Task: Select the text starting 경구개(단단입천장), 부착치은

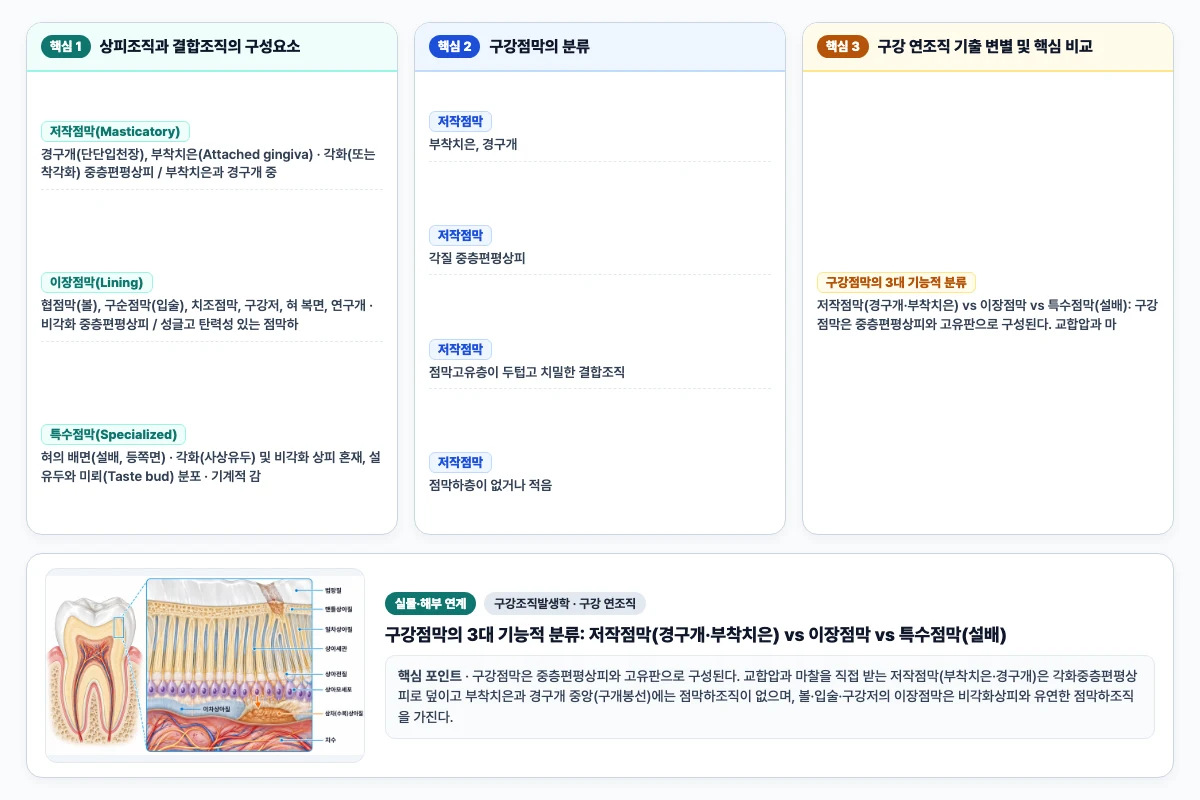Action: click(211, 163)
